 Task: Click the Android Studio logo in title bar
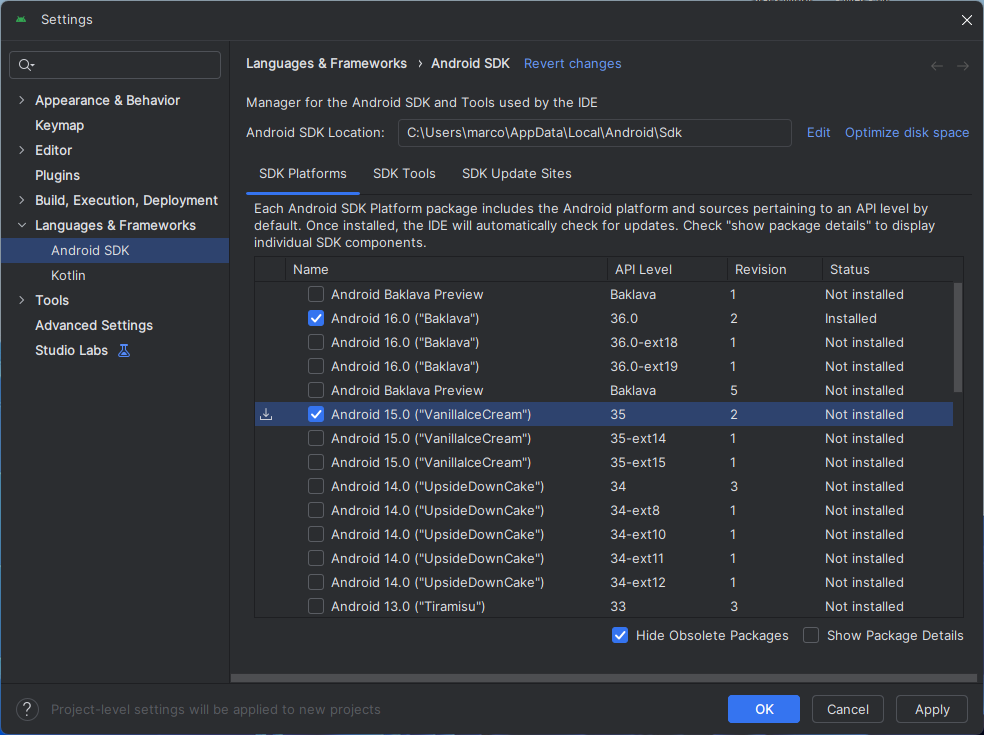pyautogui.click(x=21, y=20)
